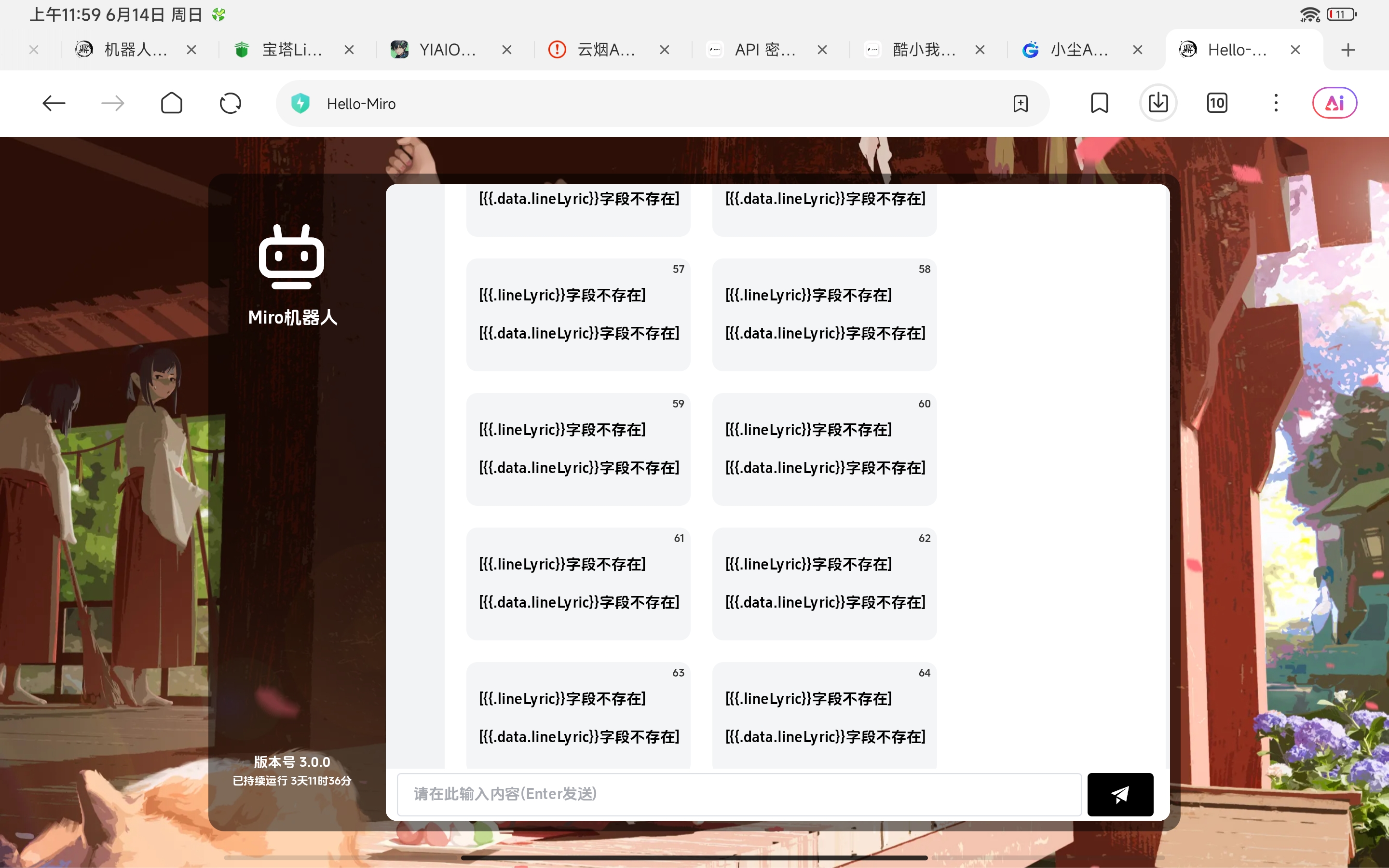Select lyric card number 60
The width and height of the screenshot is (1389, 868).
(824, 449)
